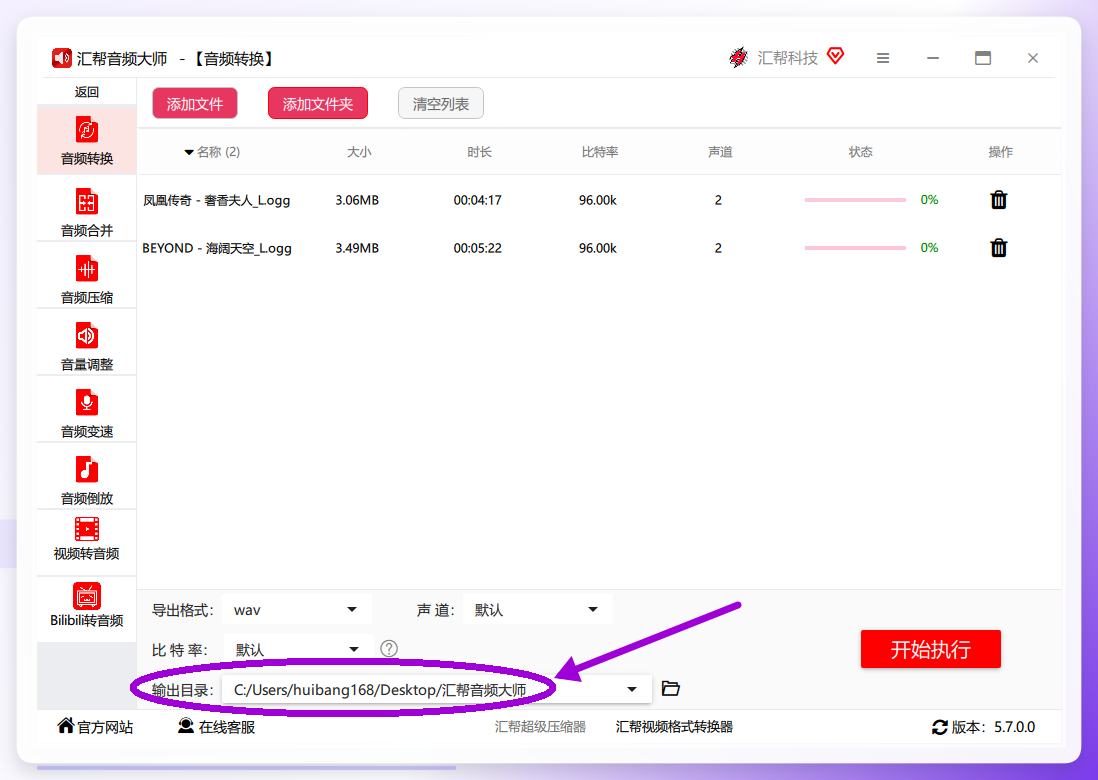Image resolution: width=1098 pixels, height=780 pixels.
Task: Open the 音频倒放 audio reverse tool
Action: point(87,481)
